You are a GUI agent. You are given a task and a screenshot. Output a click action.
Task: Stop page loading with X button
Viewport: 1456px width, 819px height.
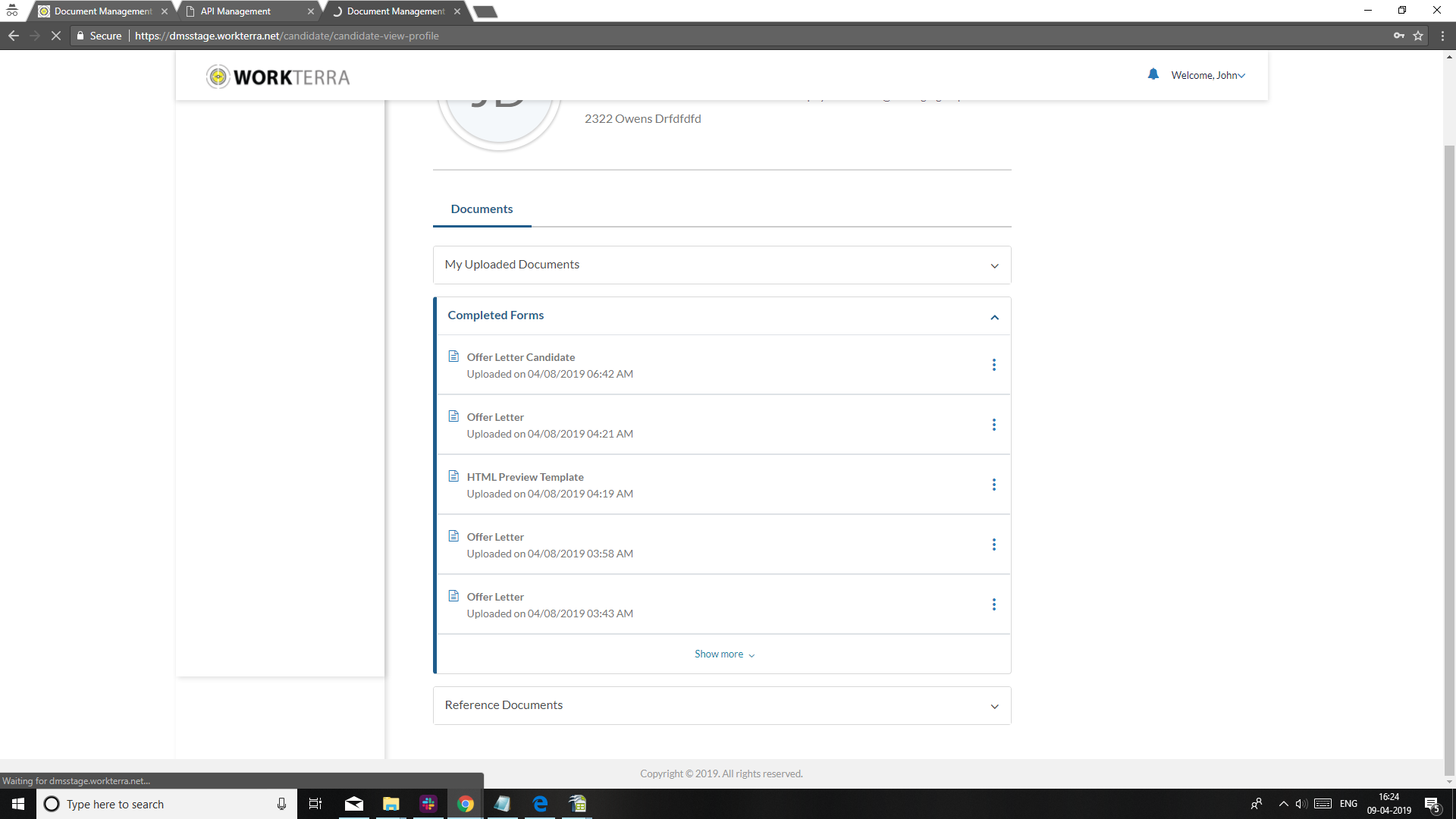[56, 36]
